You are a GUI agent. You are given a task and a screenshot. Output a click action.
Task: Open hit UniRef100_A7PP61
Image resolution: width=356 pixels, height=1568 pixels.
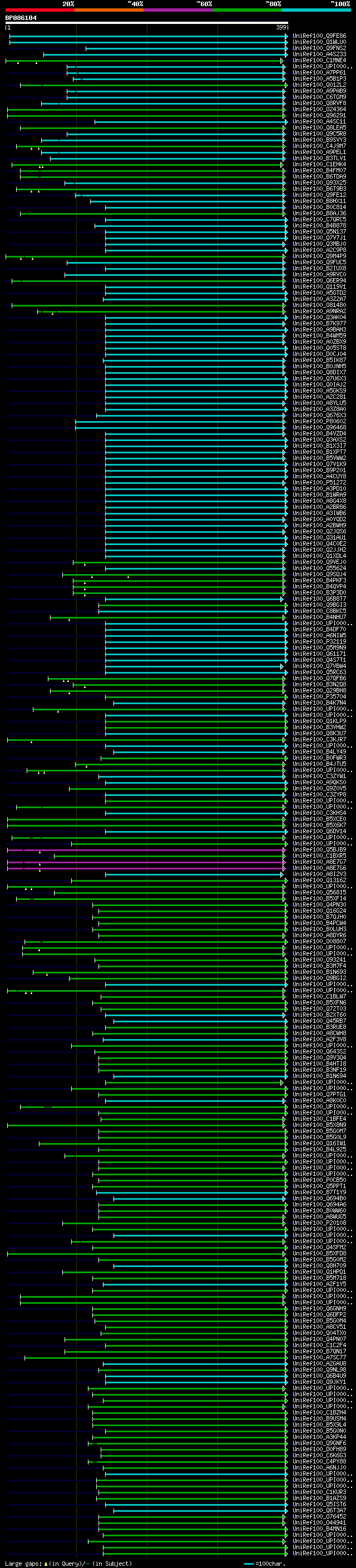[x=319, y=72]
